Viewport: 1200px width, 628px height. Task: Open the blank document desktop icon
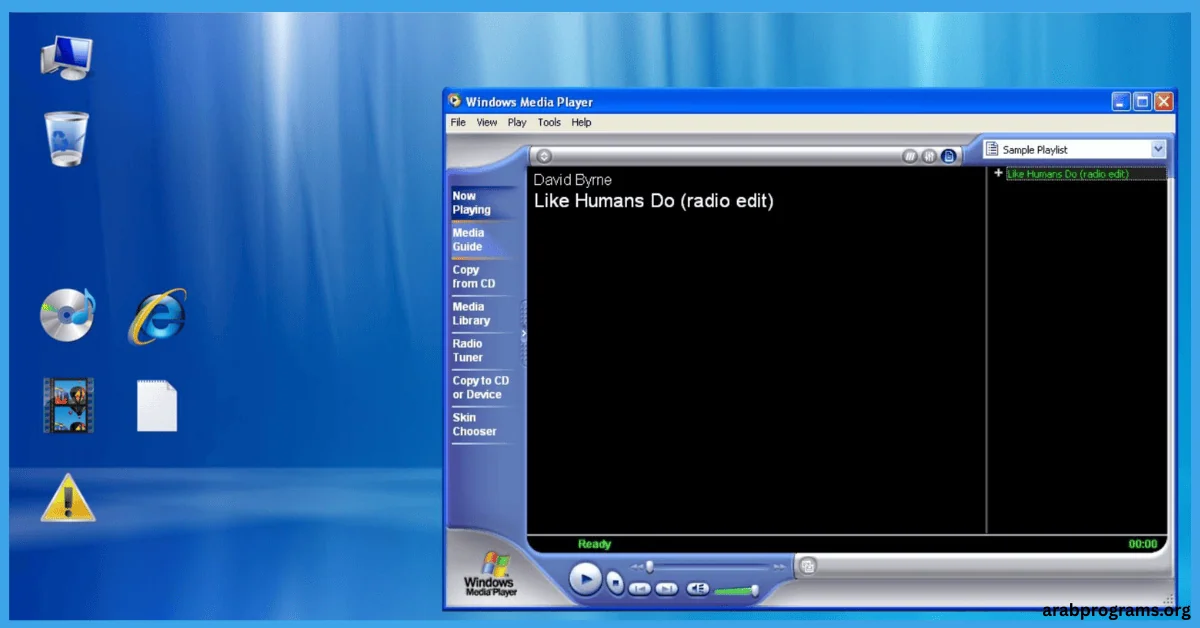coord(157,406)
